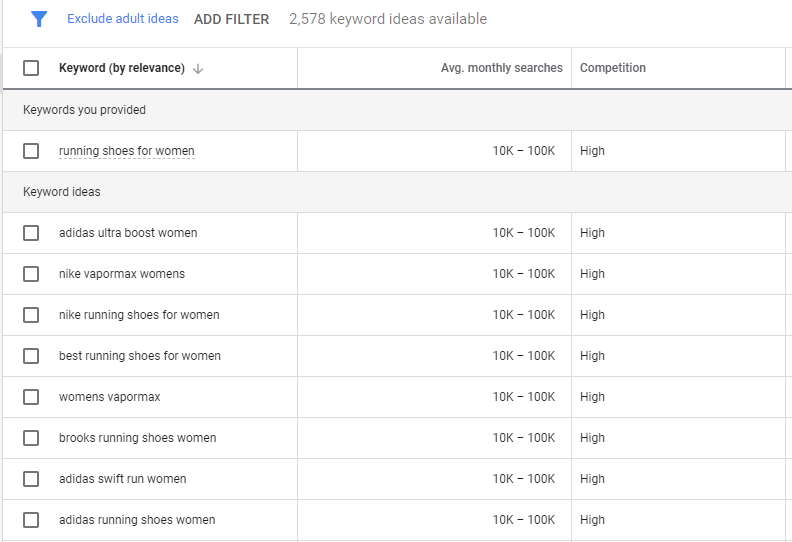
Task: Click keyword text 'running shoes for women'
Action: click(x=127, y=151)
